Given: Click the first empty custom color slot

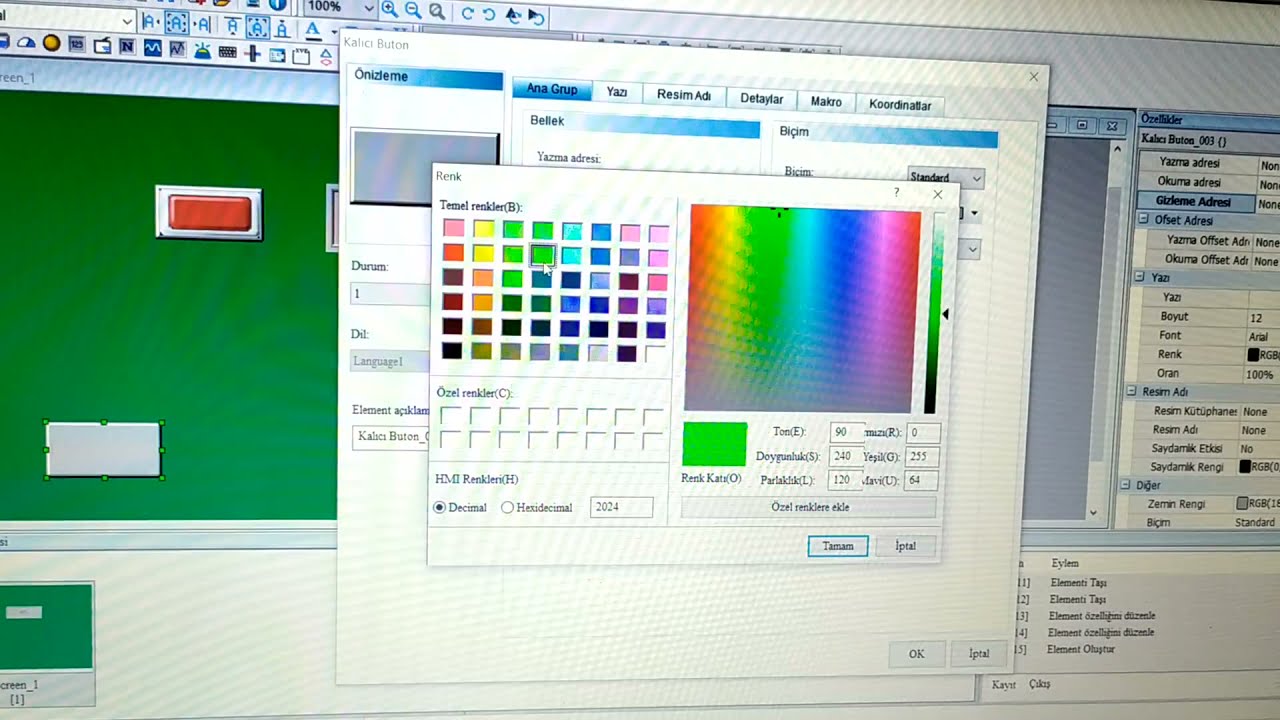Looking at the screenshot, I should pos(451,415).
